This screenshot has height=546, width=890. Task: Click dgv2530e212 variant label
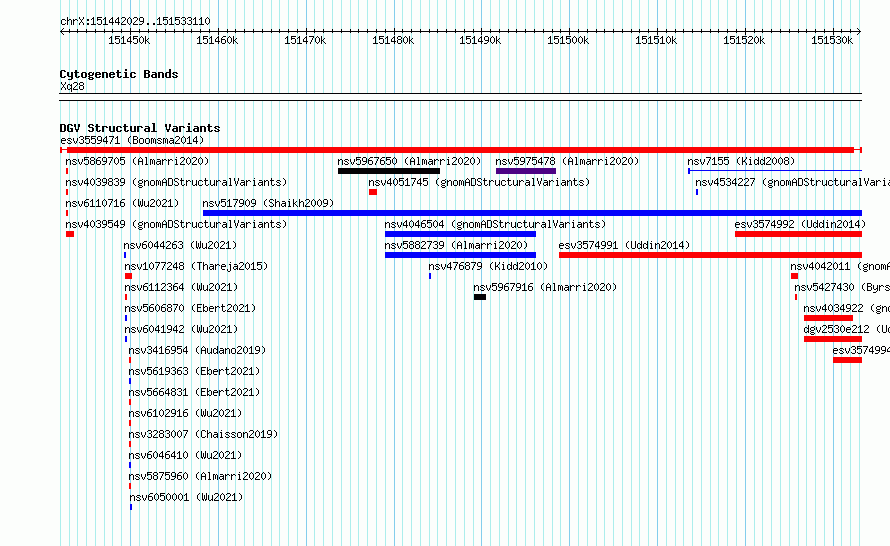coord(846,329)
